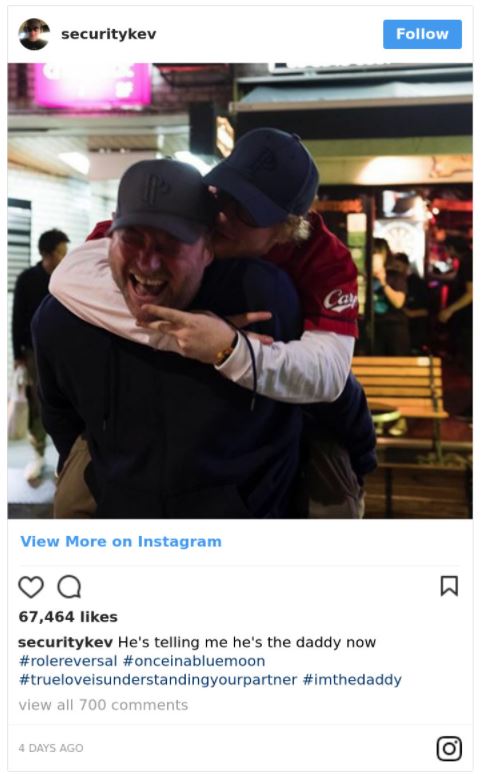483x779 pixels.
Task: View the 67,464 likes count
Action: (68, 617)
